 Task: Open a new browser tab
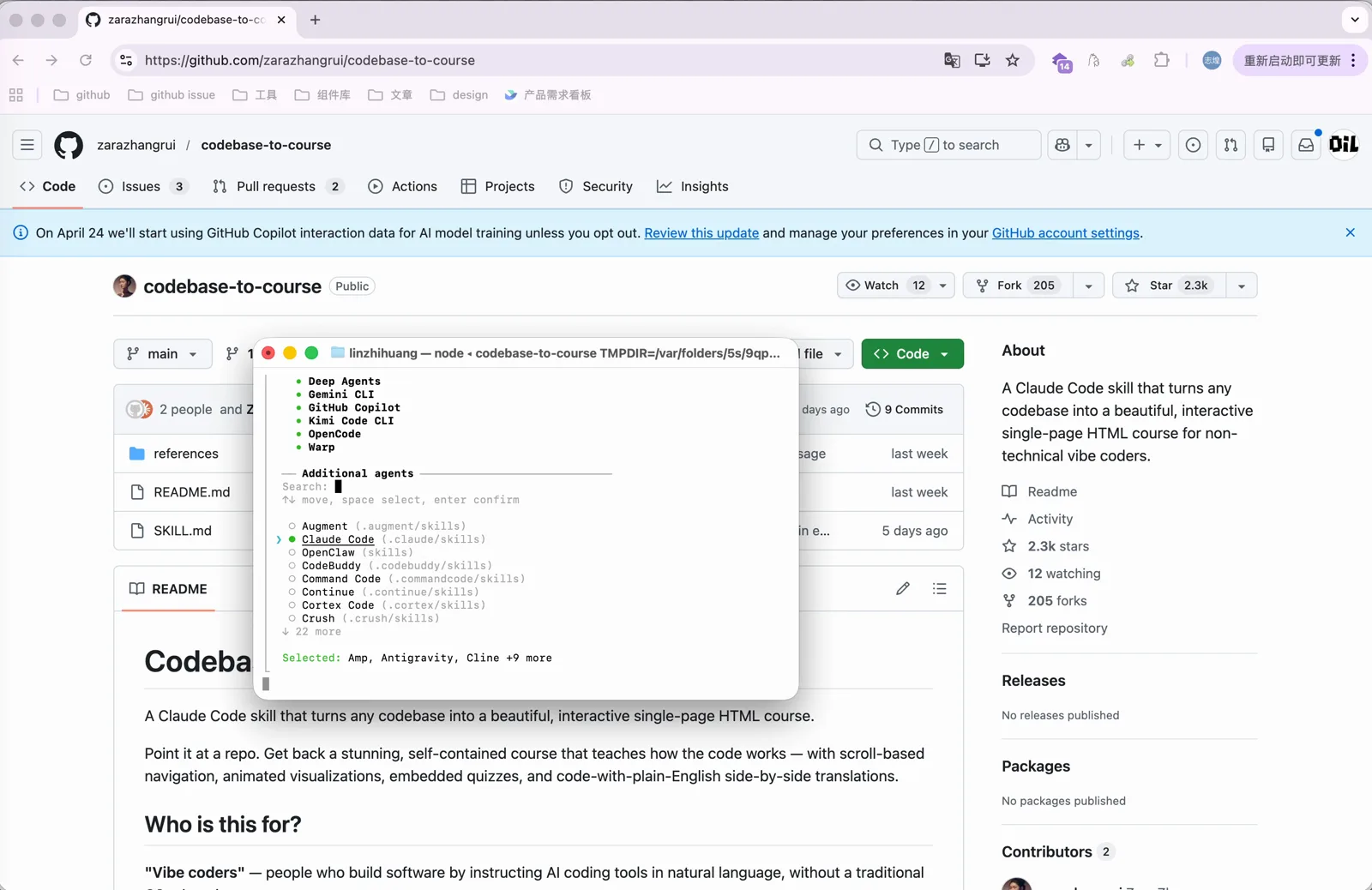pyautogui.click(x=315, y=20)
